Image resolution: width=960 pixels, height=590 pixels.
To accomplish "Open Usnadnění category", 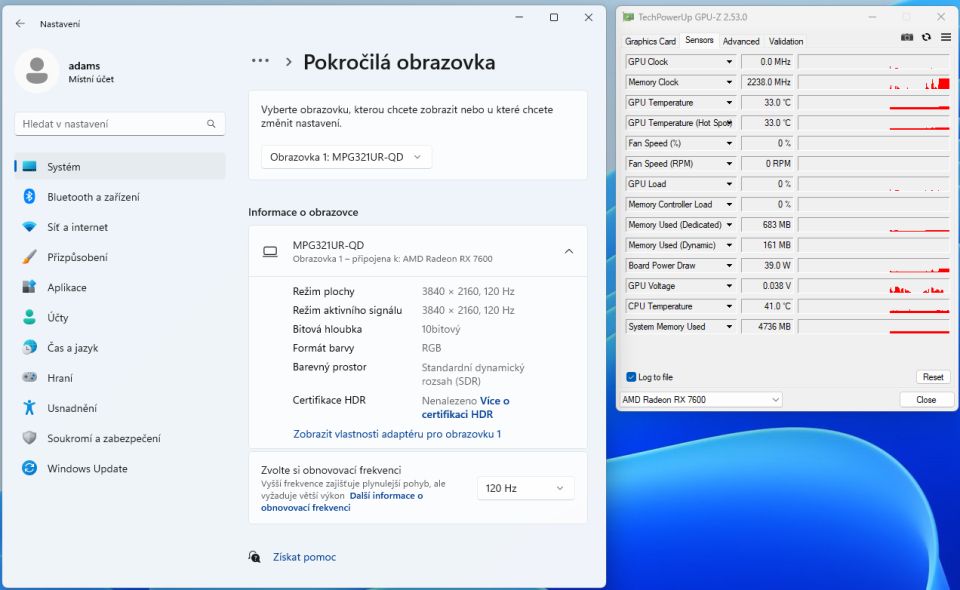I will (120, 408).
